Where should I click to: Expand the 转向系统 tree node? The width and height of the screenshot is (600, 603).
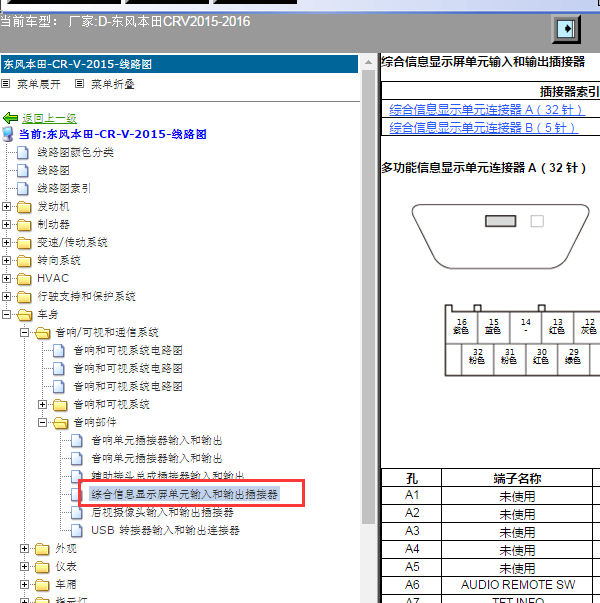(x=6, y=260)
